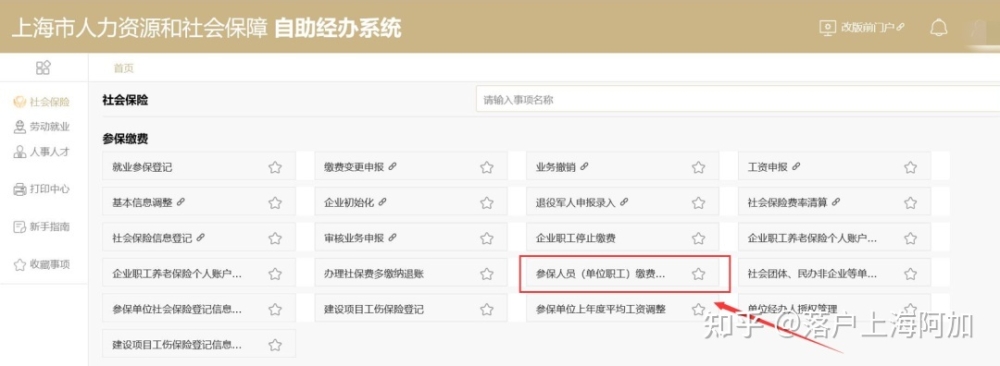Click the 改版前门户 monitor icon

coord(827,27)
